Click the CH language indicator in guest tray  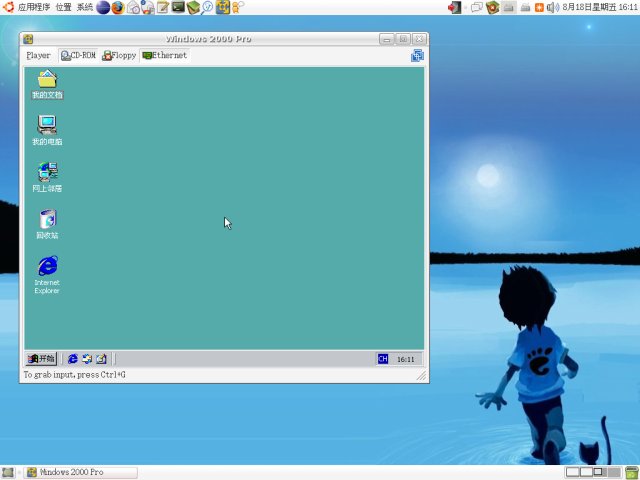point(382,359)
